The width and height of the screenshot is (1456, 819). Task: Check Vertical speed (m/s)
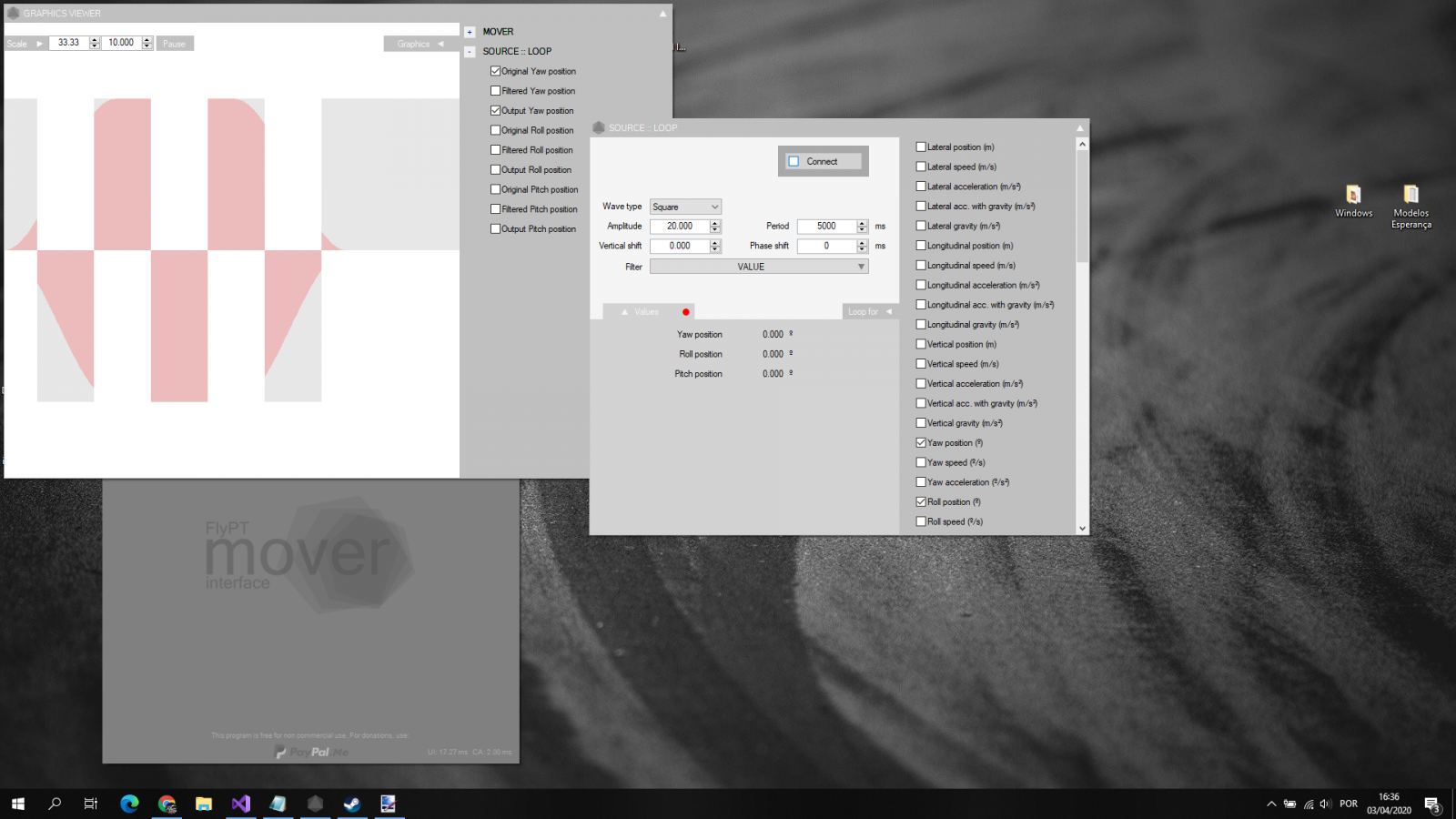click(x=921, y=364)
